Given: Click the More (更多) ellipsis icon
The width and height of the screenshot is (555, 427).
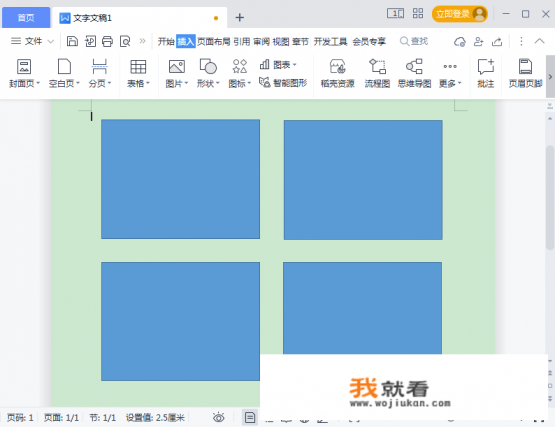Looking at the screenshot, I should click(450, 66).
